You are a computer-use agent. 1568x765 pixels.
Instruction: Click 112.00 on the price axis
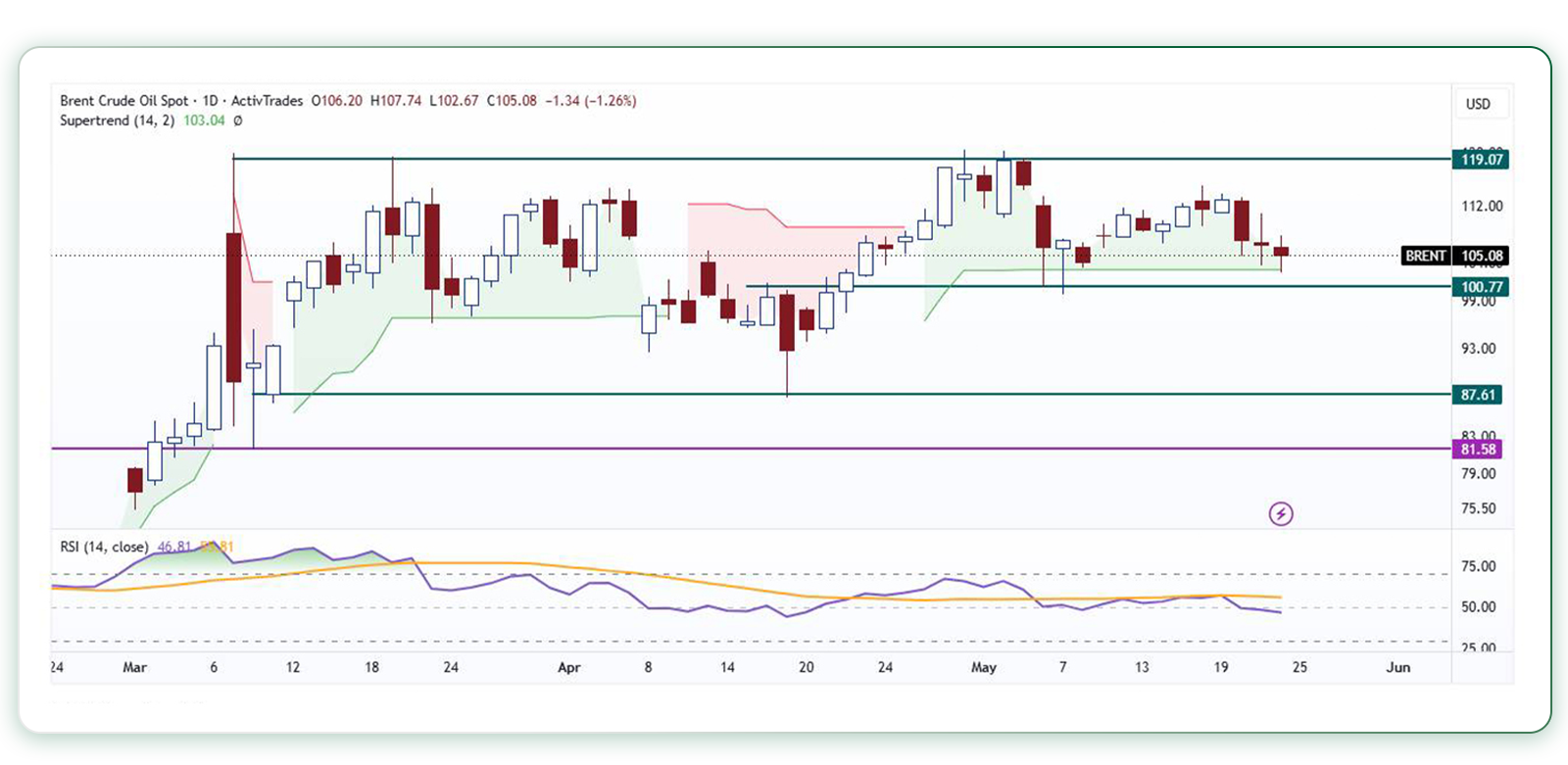(1482, 206)
